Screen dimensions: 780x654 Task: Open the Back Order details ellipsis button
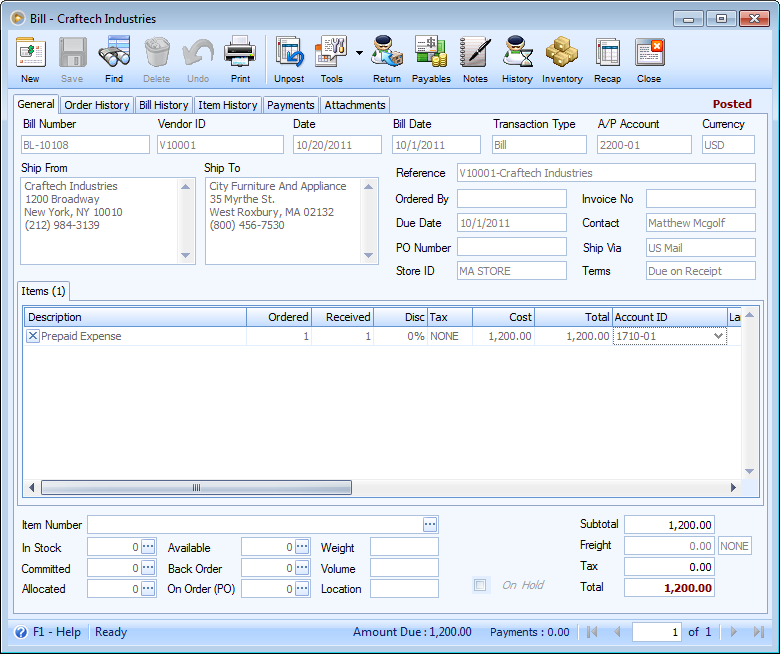click(x=302, y=567)
